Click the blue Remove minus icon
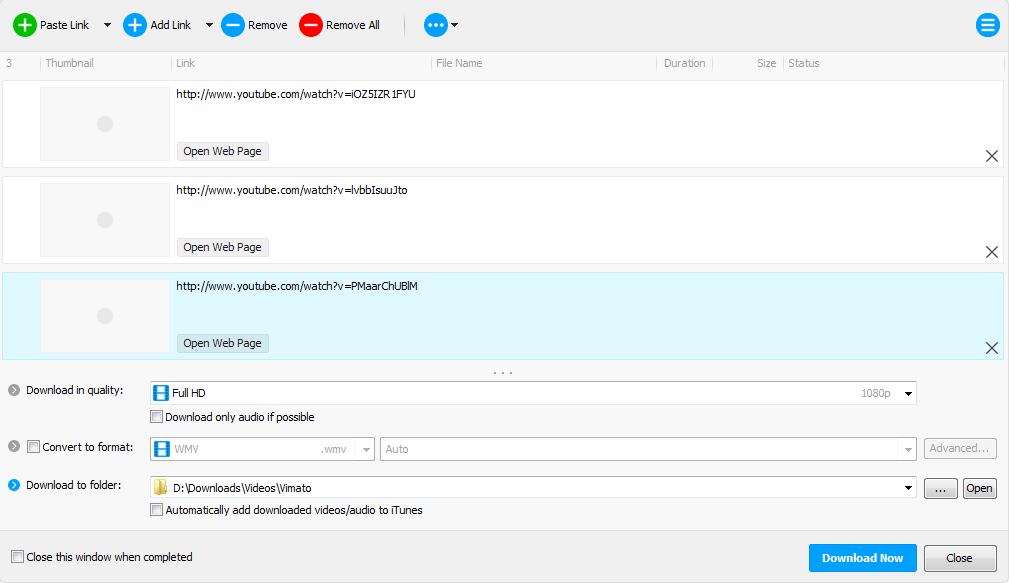This screenshot has width=1009, height=583. [x=233, y=25]
